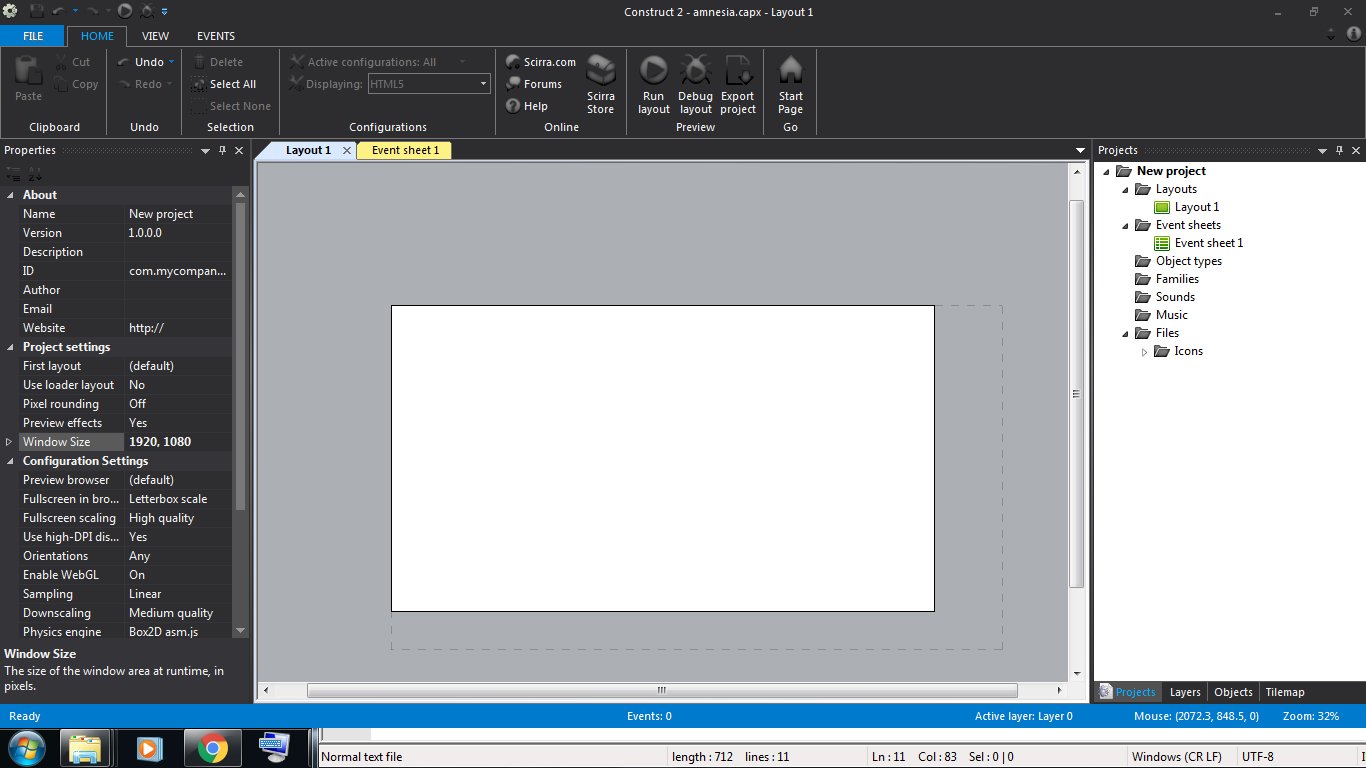
Task: Collapse the Files folder
Action: 1125,333
